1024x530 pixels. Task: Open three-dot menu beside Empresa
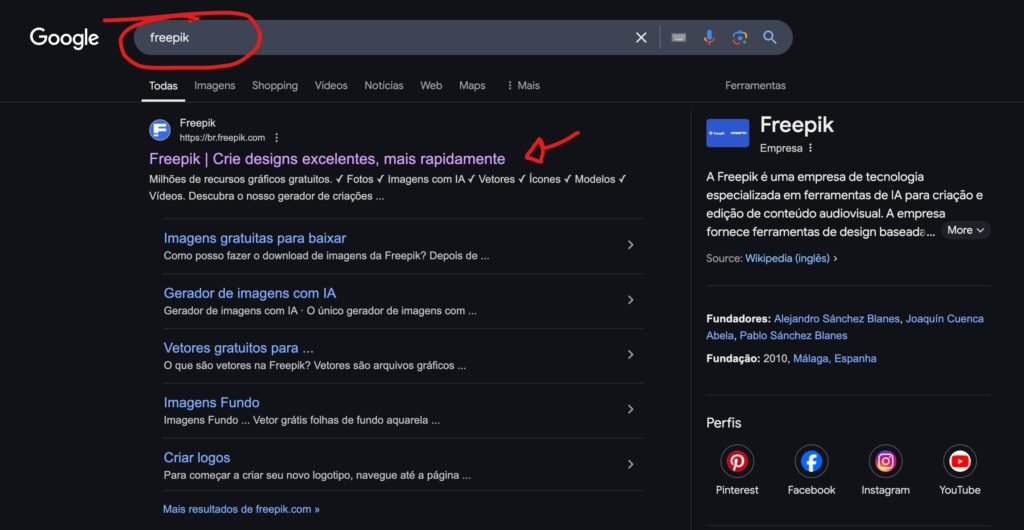point(810,148)
